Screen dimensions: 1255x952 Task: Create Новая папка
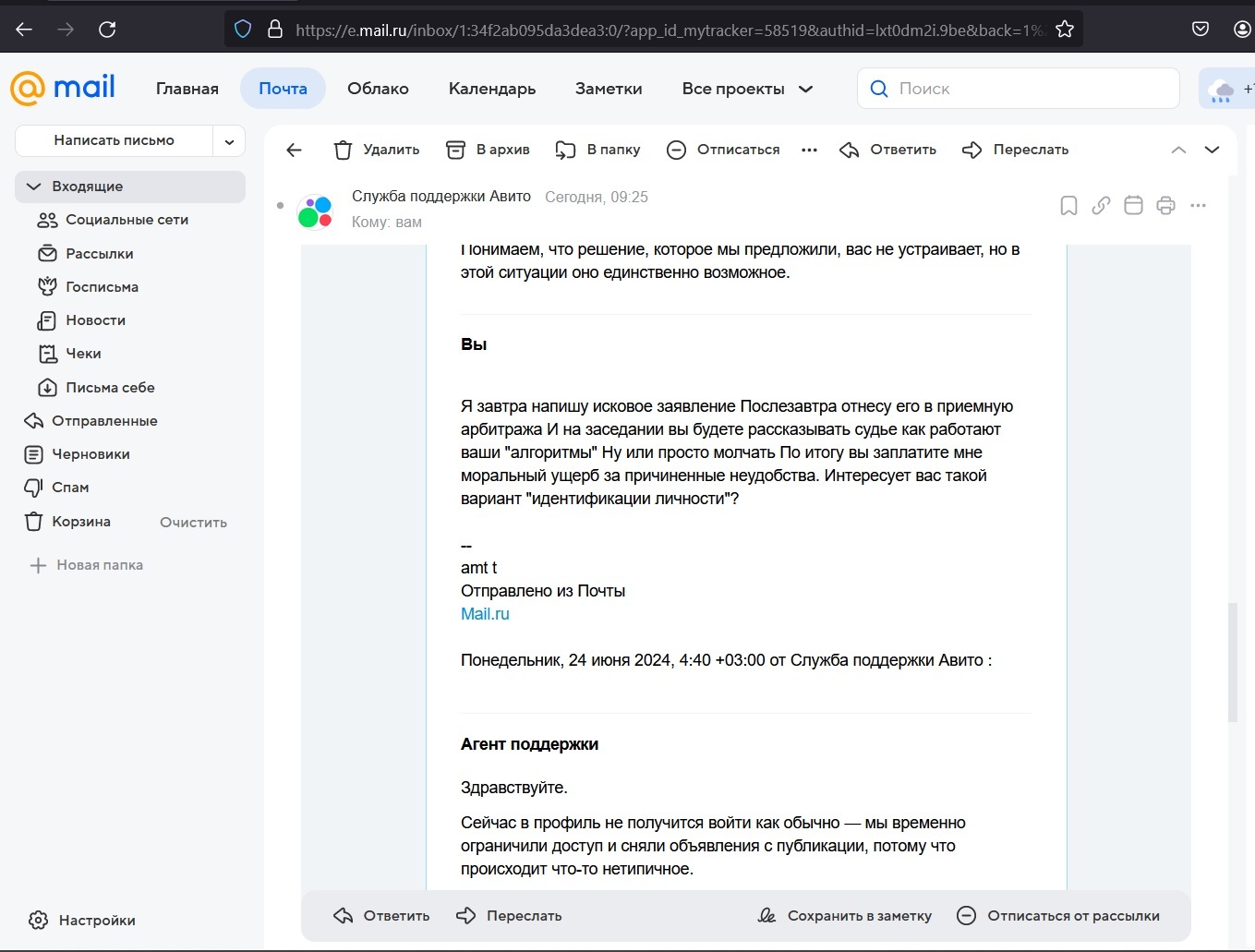(87, 565)
